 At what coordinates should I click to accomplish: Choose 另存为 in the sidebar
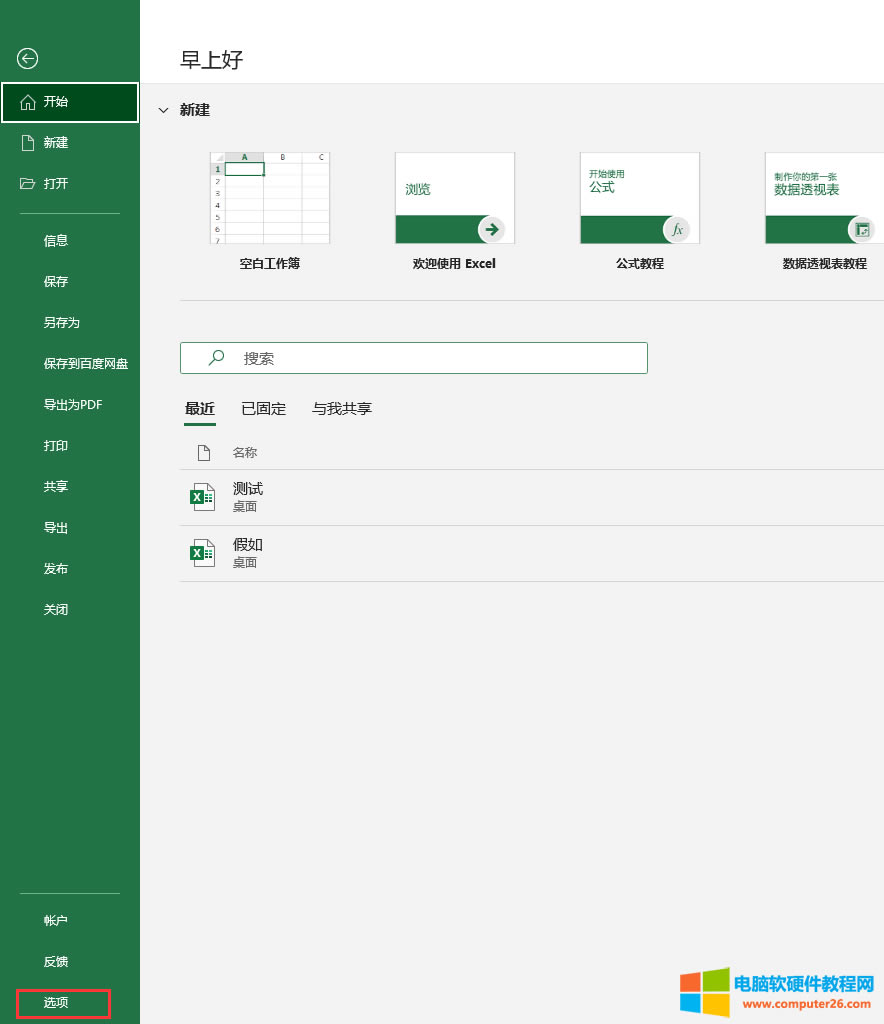point(61,323)
